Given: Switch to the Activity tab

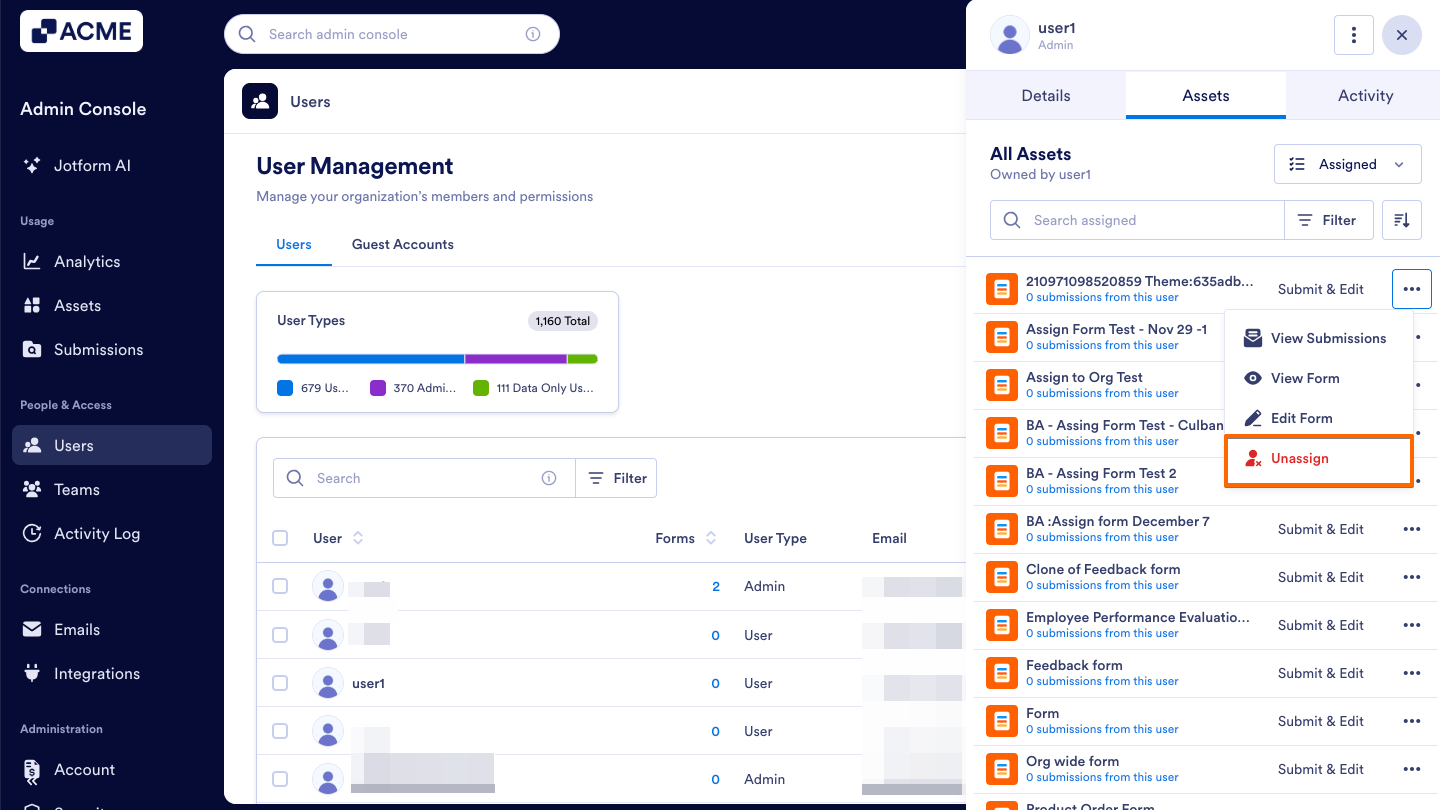Looking at the screenshot, I should click(x=1364, y=95).
